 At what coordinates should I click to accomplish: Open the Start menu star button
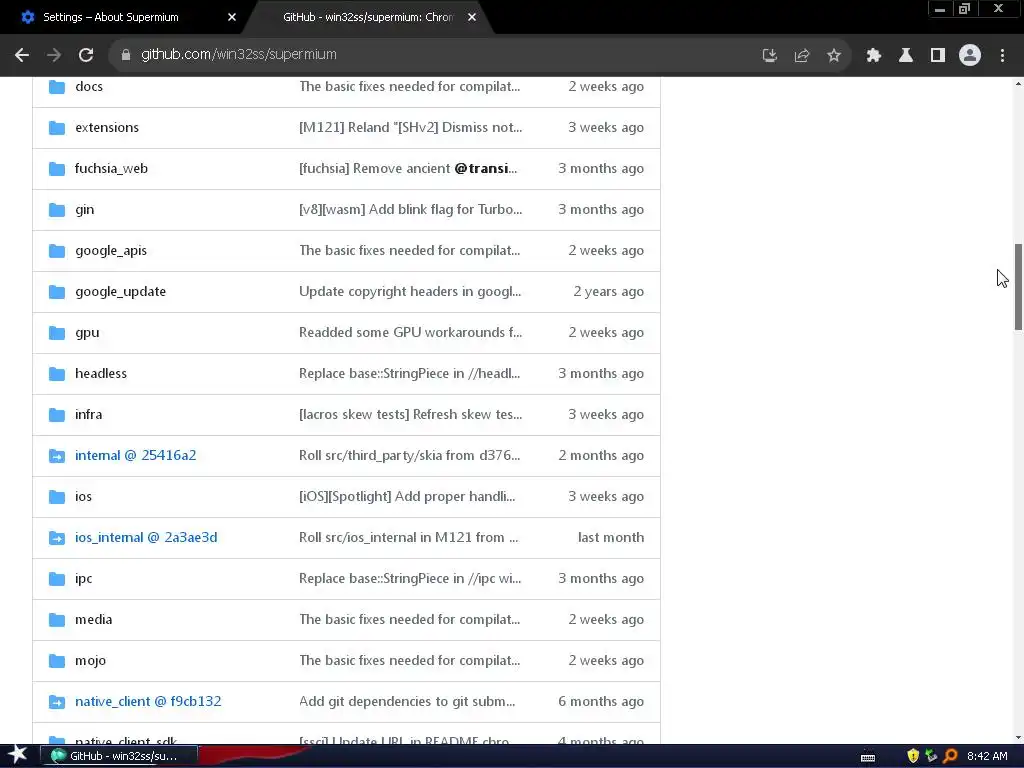coord(18,755)
